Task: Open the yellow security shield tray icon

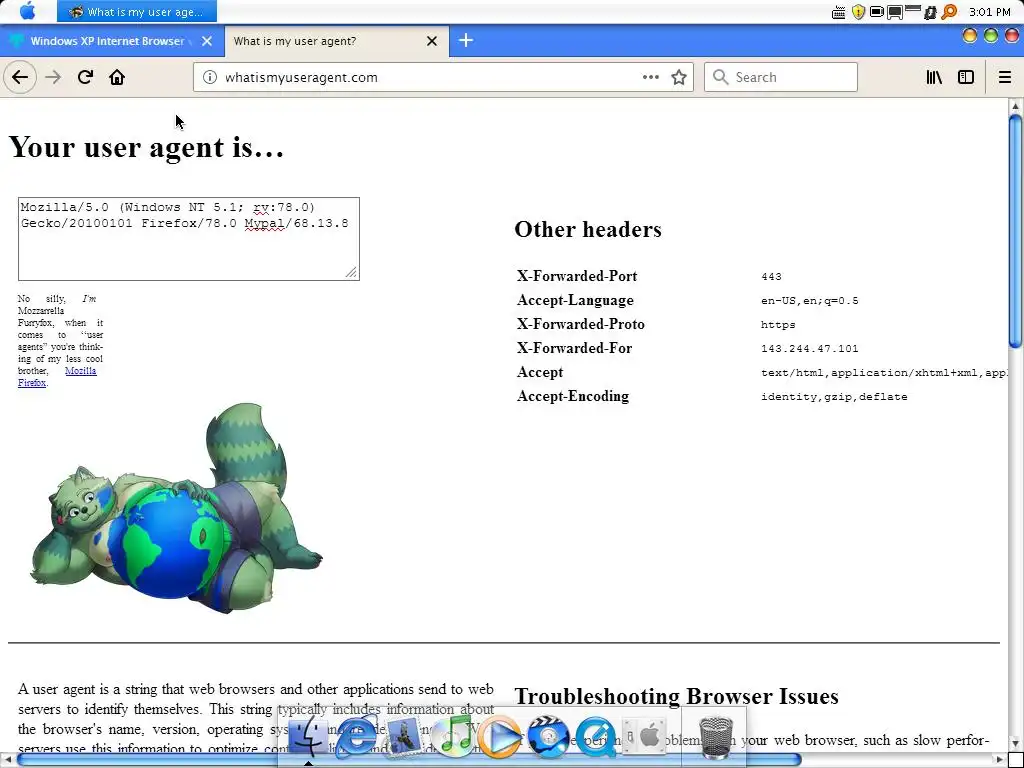Action: (858, 12)
